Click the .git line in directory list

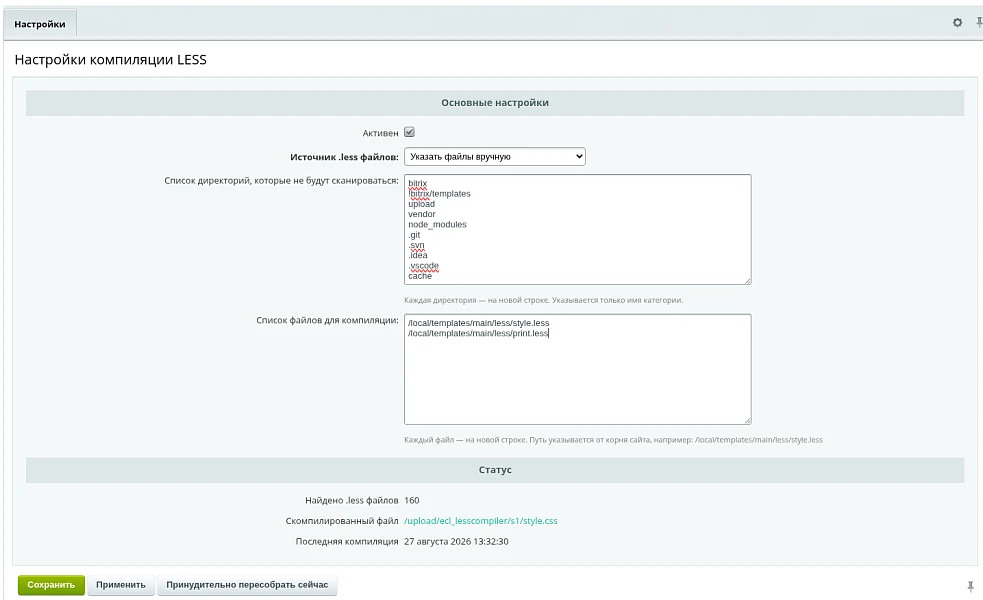[414, 235]
